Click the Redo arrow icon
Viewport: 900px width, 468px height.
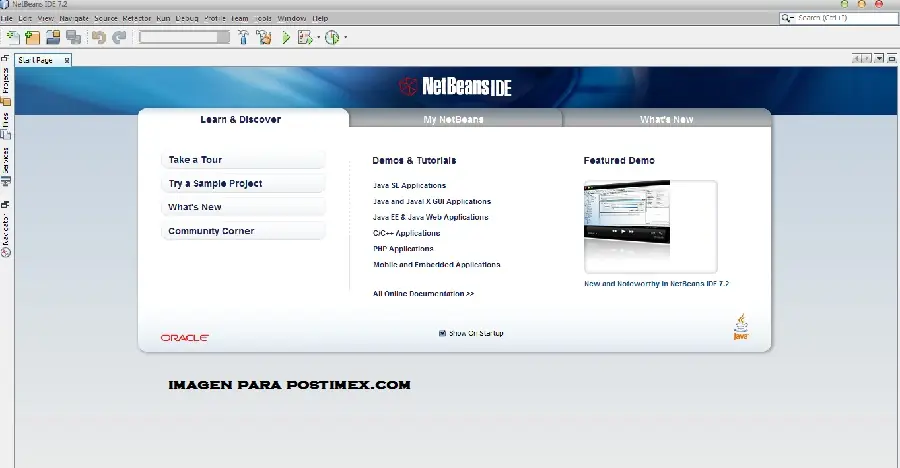coord(119,37)
